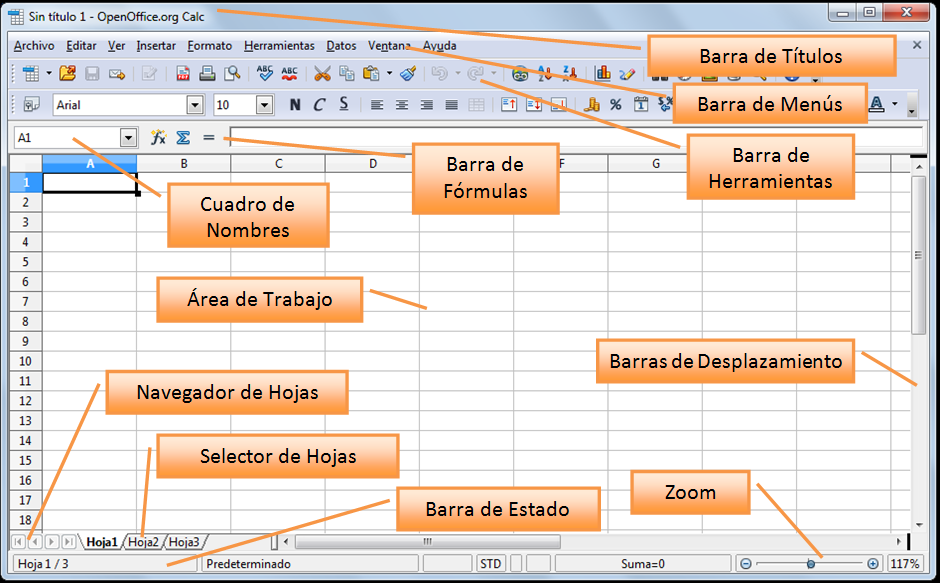Expand the Undo history dropdown arrow

tap(458, 74)
